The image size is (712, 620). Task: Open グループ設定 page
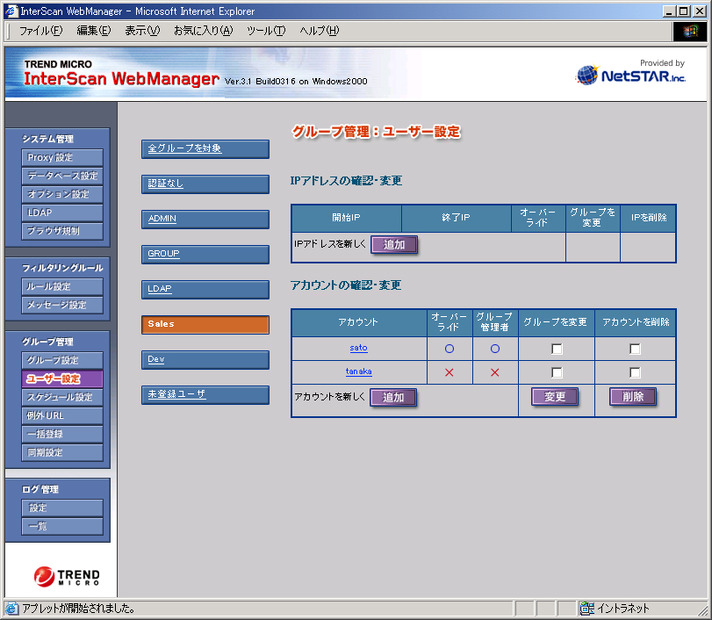pyautogui.click(x=62, y=360)
